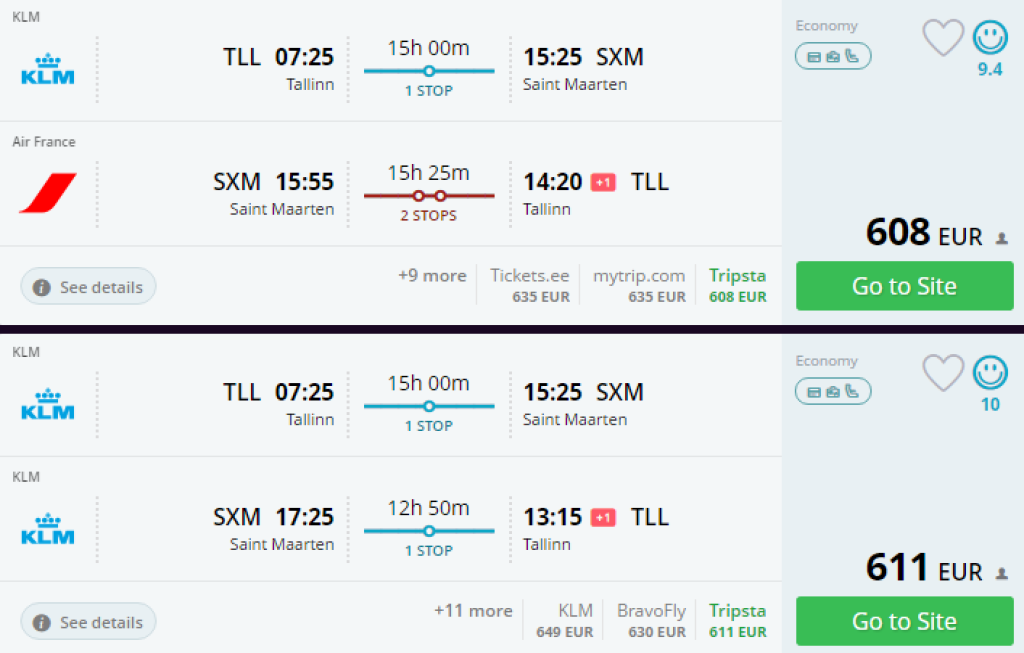Click KLM logo on SXM 17:25 return flight
This screenshot has width=1024, height=653.
click(48, 529)
